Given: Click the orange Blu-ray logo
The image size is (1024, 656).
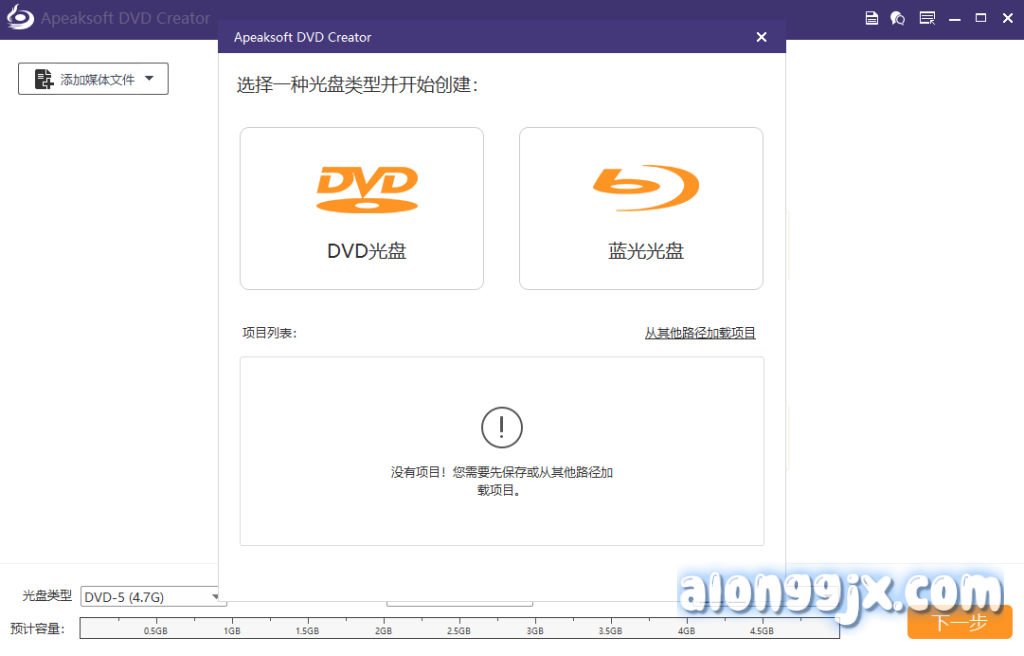Looking at the screenshot, I should 645,187.
